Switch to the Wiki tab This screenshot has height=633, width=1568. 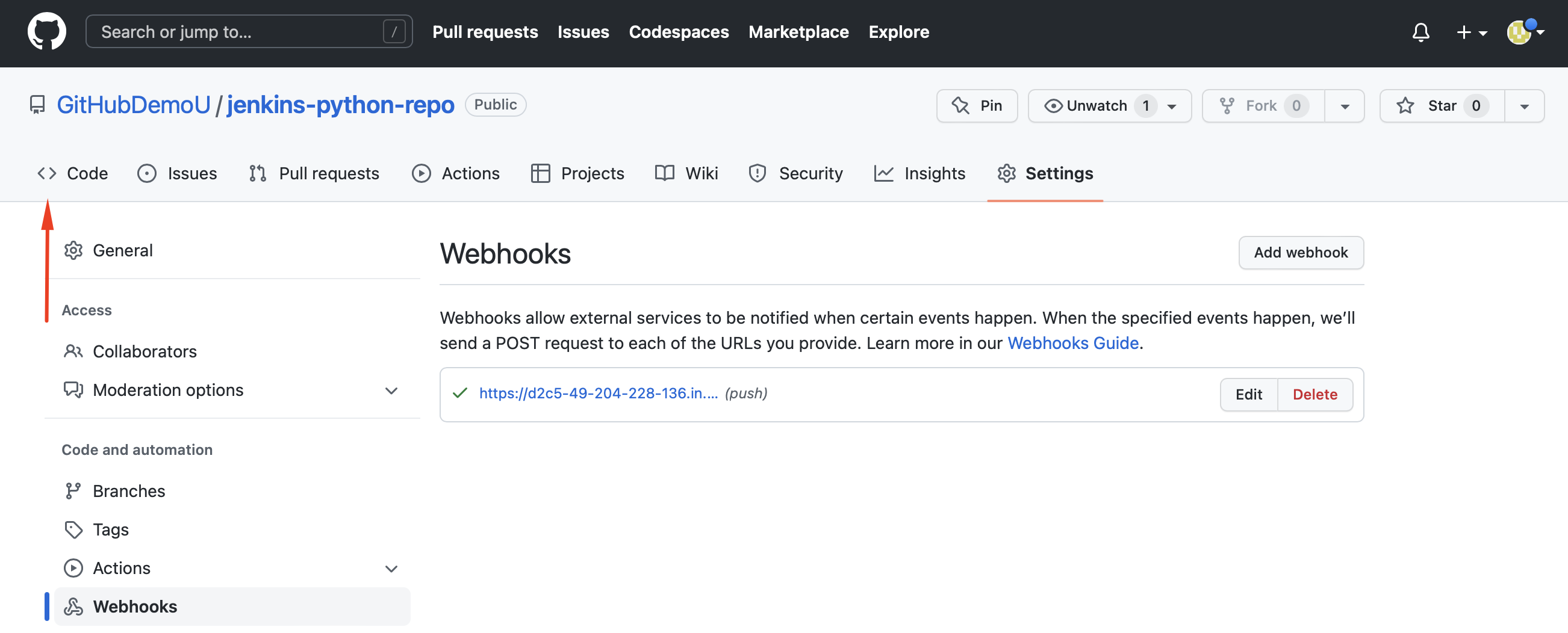click(686, 173)
